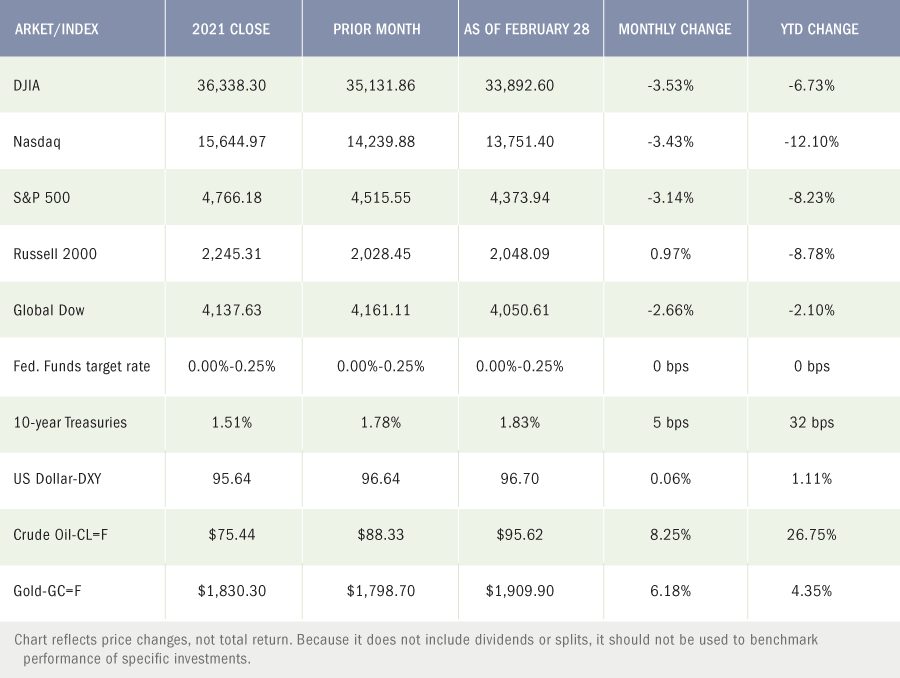Select Crude Oil February value "$95.62"
The width and height of the screenshot is (900, 678).
click(519, 534)
